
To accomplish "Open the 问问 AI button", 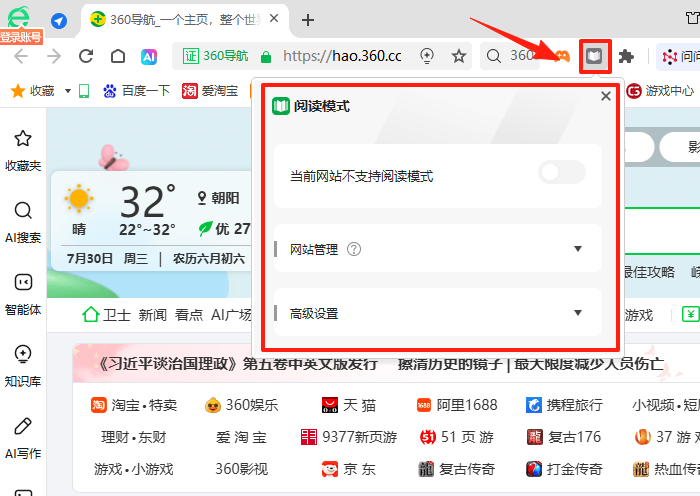I will [680, 57].
